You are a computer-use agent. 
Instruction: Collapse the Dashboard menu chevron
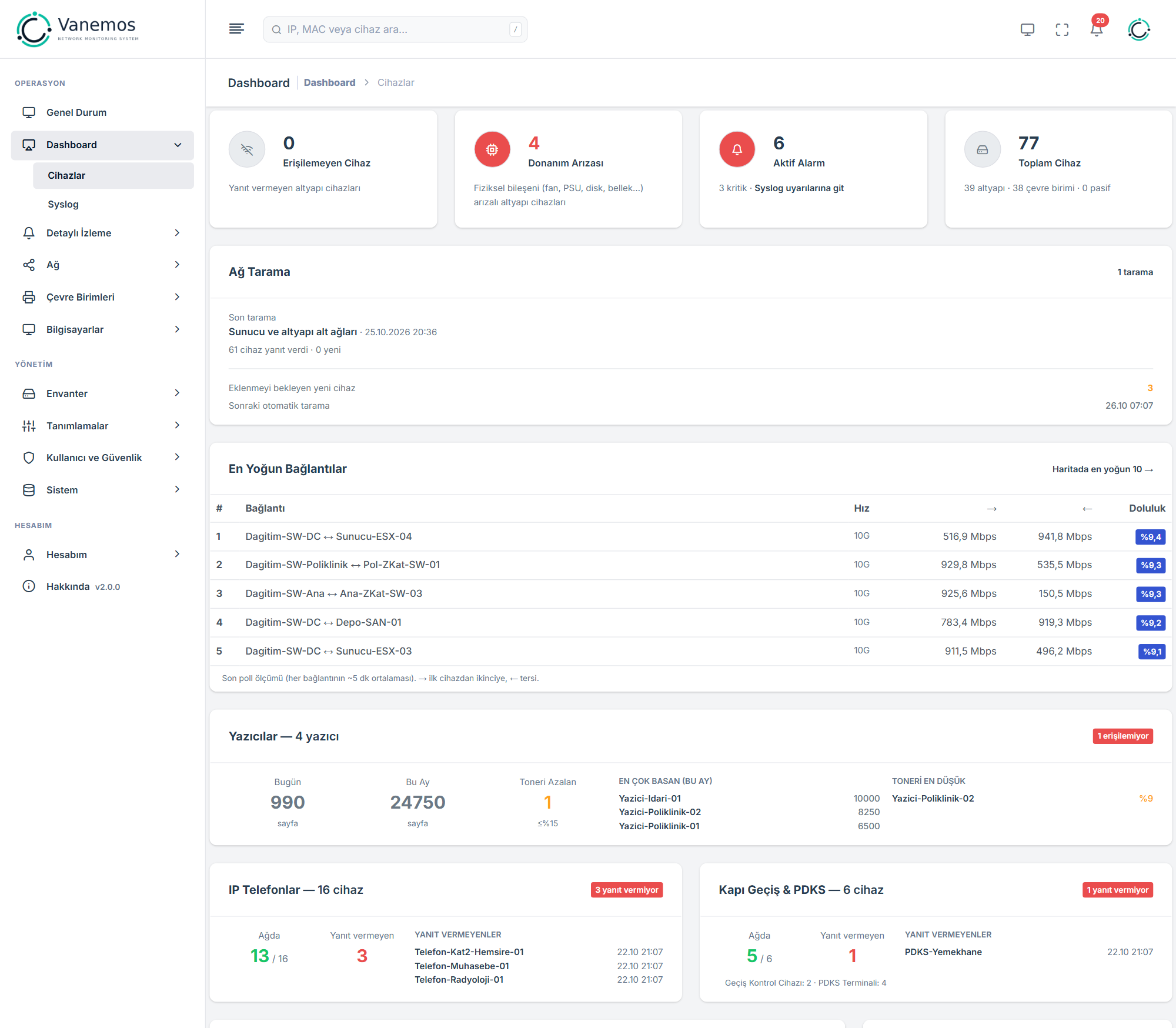coord(178,145)
